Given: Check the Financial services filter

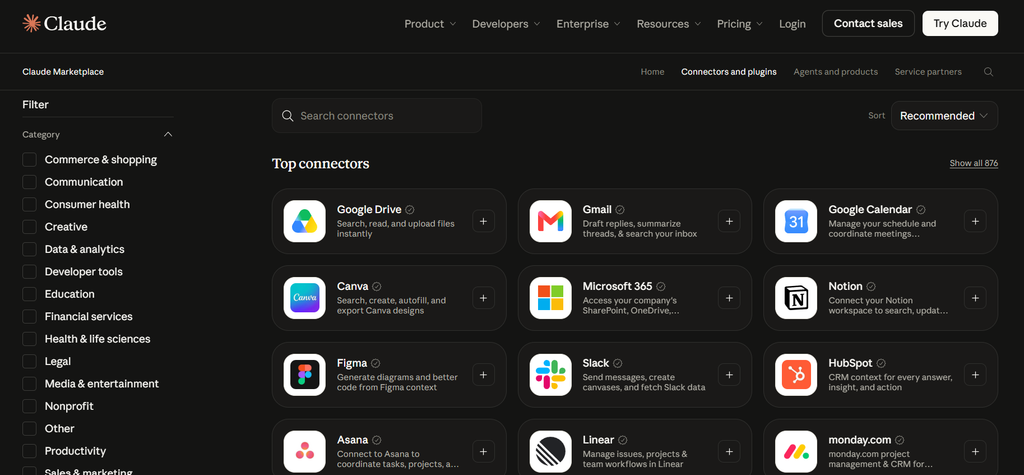Looking at the screenshot, I should tap(29, 316).
